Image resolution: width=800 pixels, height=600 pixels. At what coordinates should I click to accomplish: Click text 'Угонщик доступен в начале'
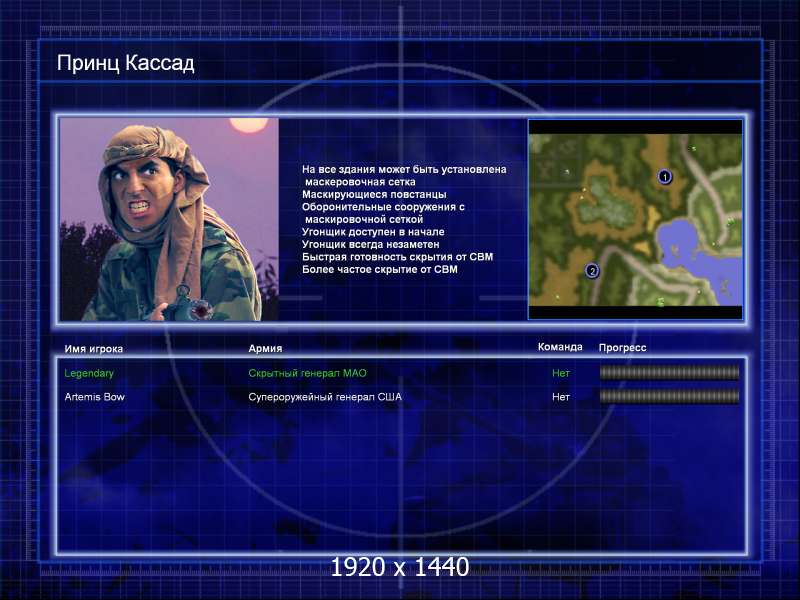tap(373, 232)
